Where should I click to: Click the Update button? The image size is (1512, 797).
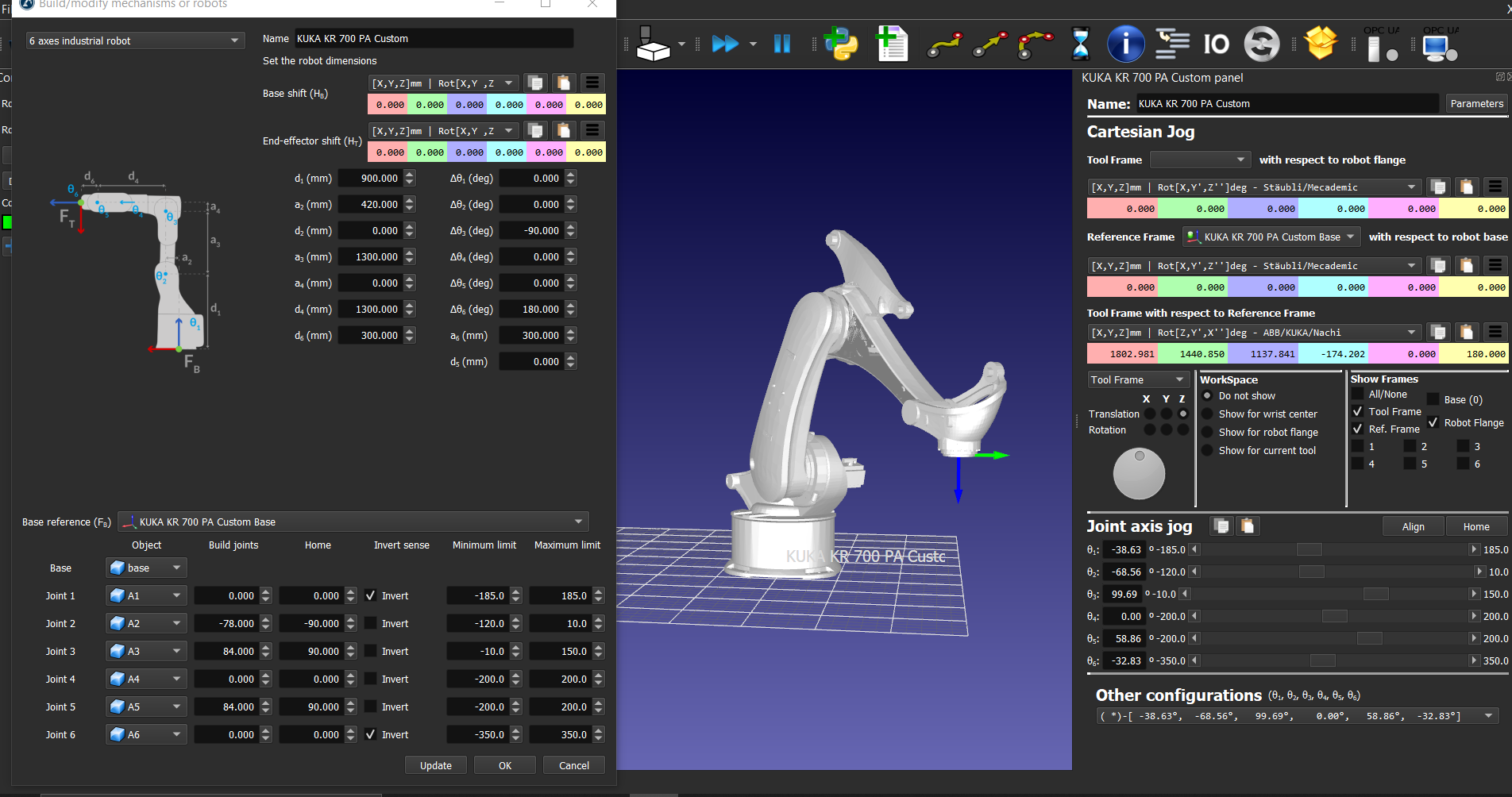click(x=435, y=765)
